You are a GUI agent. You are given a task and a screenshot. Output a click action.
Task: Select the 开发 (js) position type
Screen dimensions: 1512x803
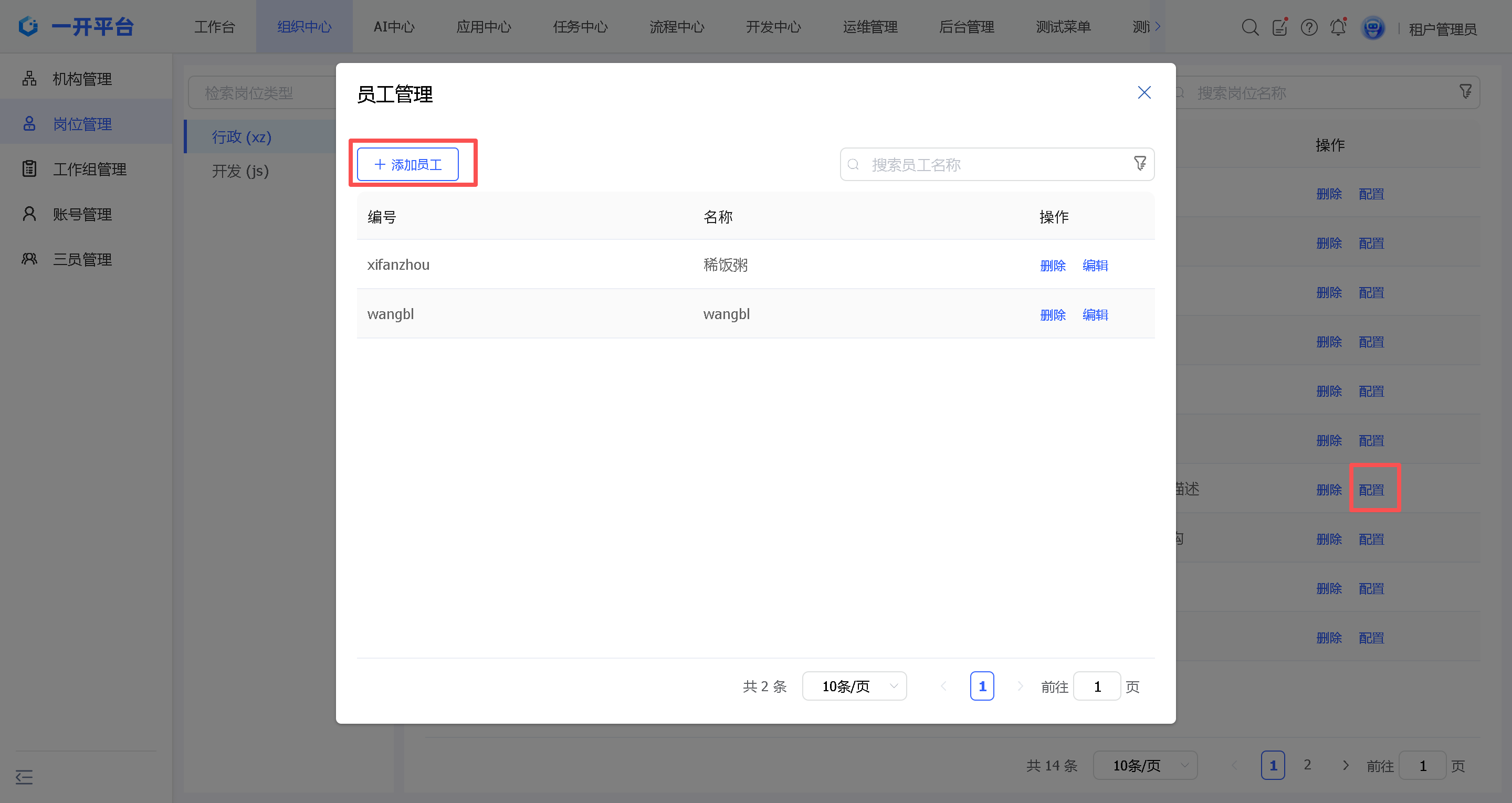pyautogui.click(x=240, y=171)
